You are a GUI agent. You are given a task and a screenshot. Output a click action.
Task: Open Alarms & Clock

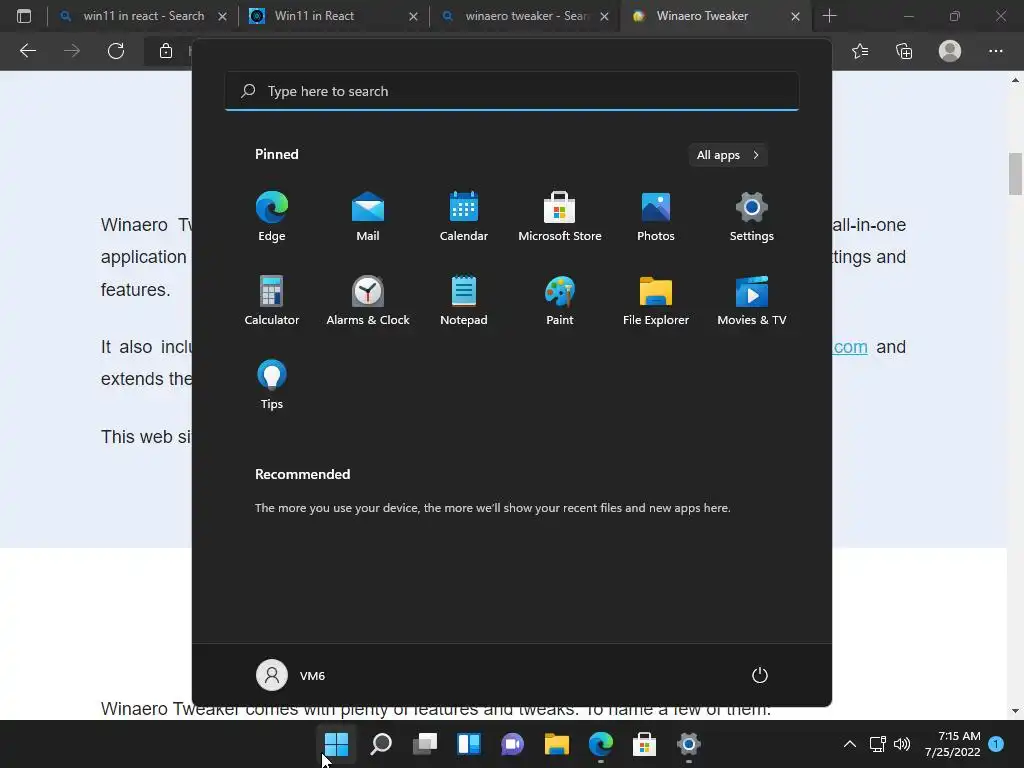(x=368, y=300)
